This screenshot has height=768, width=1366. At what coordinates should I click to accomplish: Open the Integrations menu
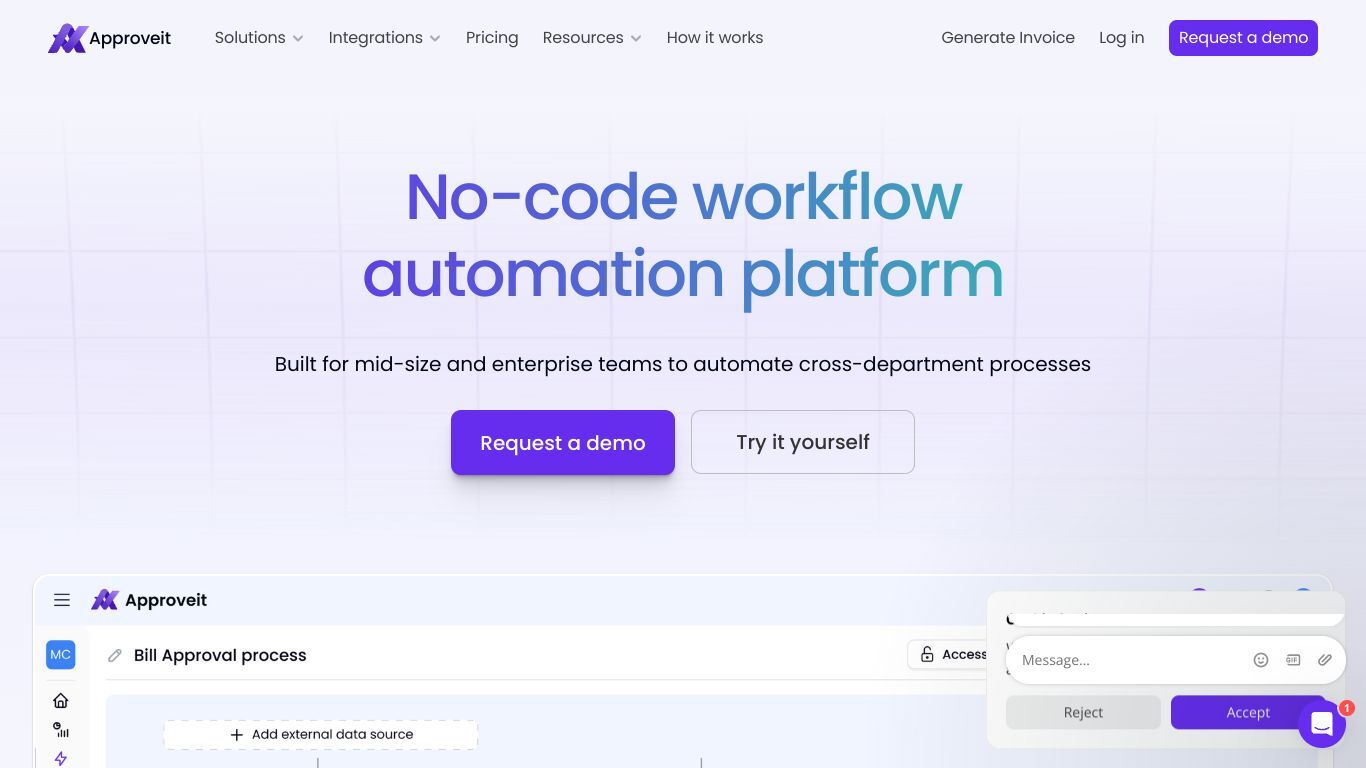coord(375,38)
